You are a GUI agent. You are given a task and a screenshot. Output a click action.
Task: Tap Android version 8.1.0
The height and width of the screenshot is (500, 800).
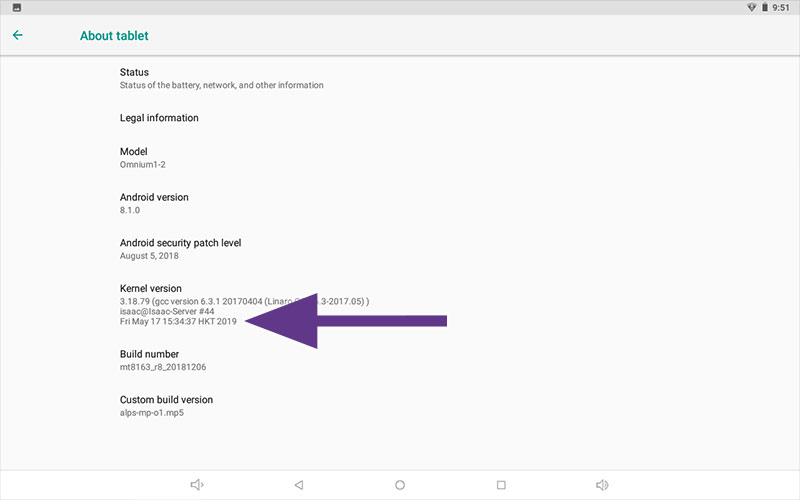[x=400, y=203]
